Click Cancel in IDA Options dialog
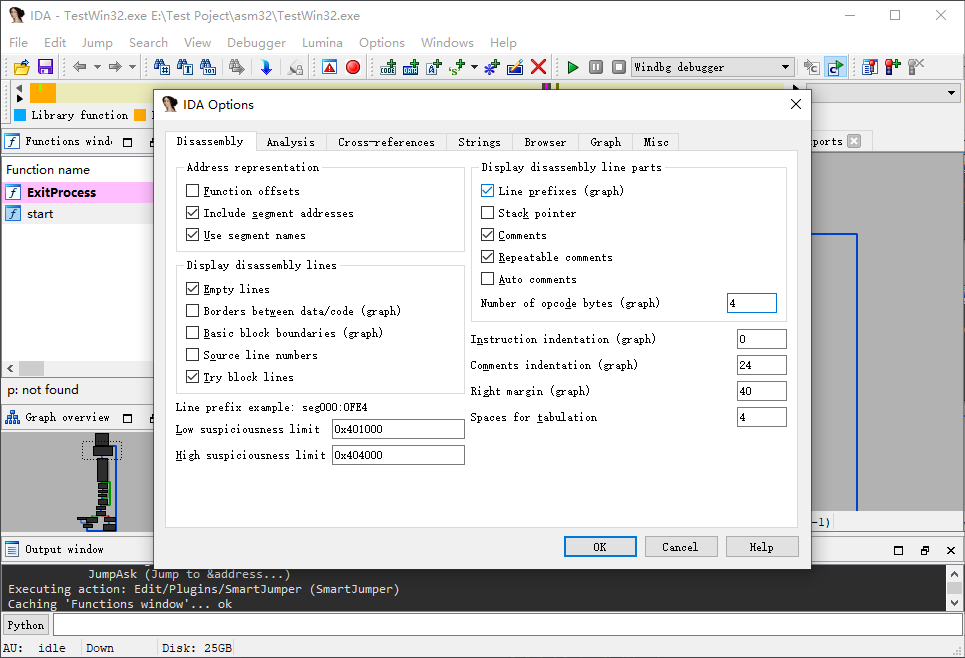This screenshot has height=658, width=965. 681,547
